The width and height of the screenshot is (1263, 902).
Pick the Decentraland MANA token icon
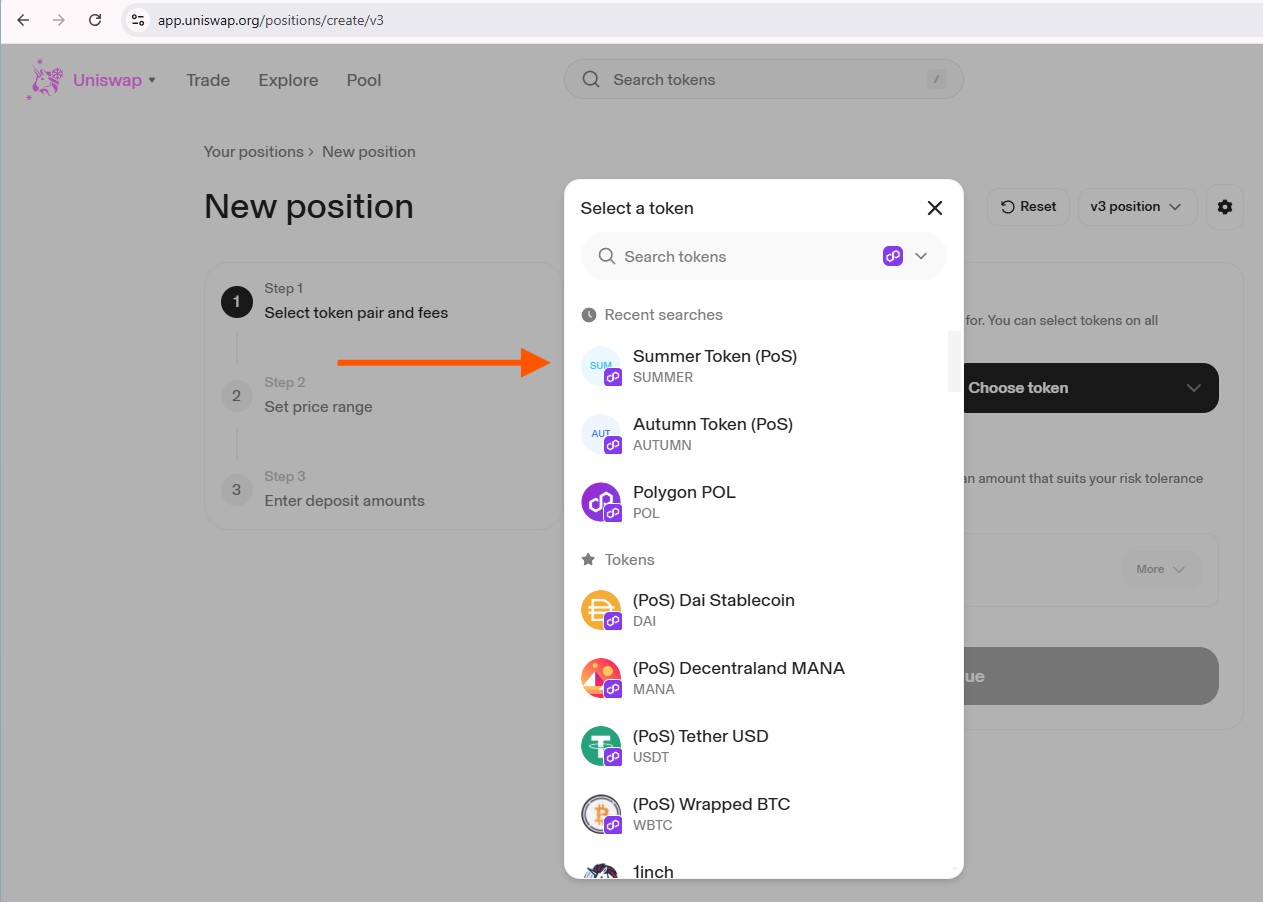click(x=601, y=678)
